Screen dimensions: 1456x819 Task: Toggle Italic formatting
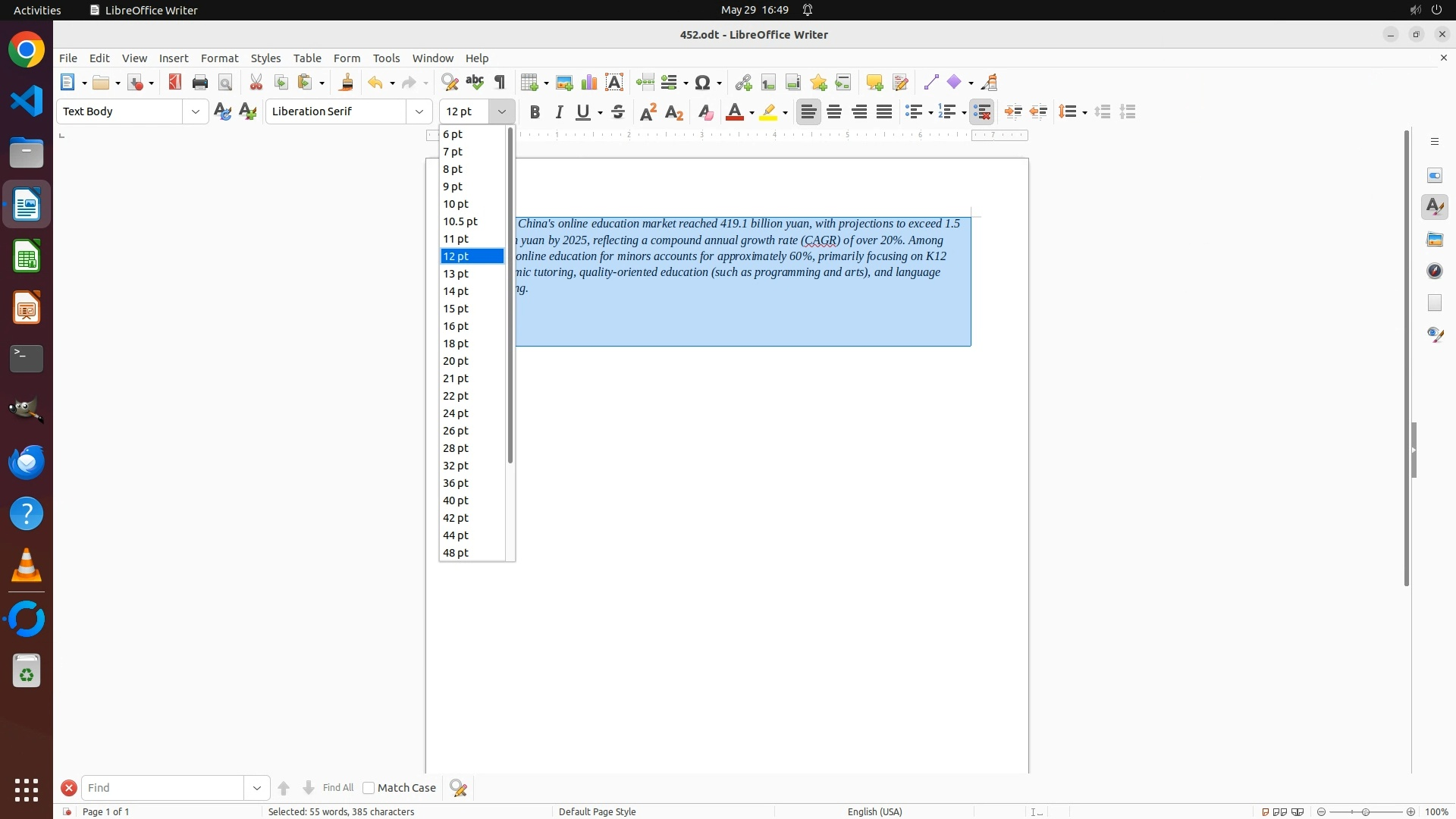(559, 112)
